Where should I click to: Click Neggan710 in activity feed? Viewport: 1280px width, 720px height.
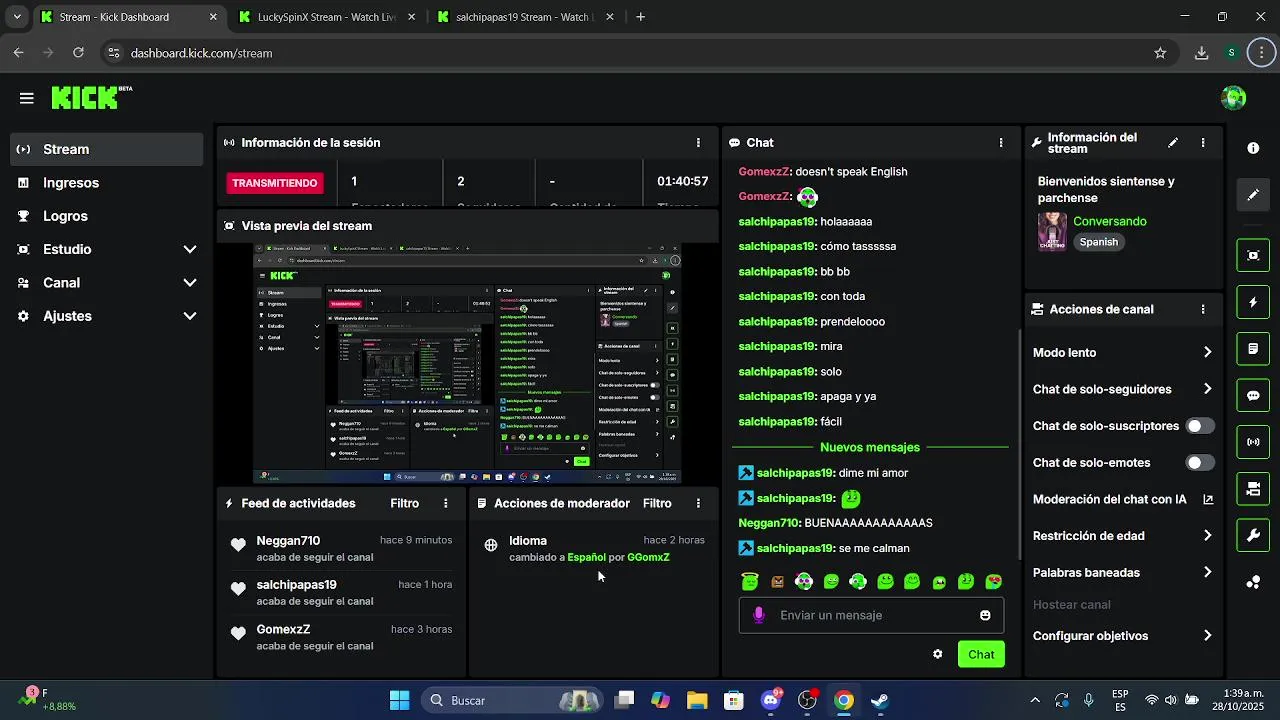[288, 541]
